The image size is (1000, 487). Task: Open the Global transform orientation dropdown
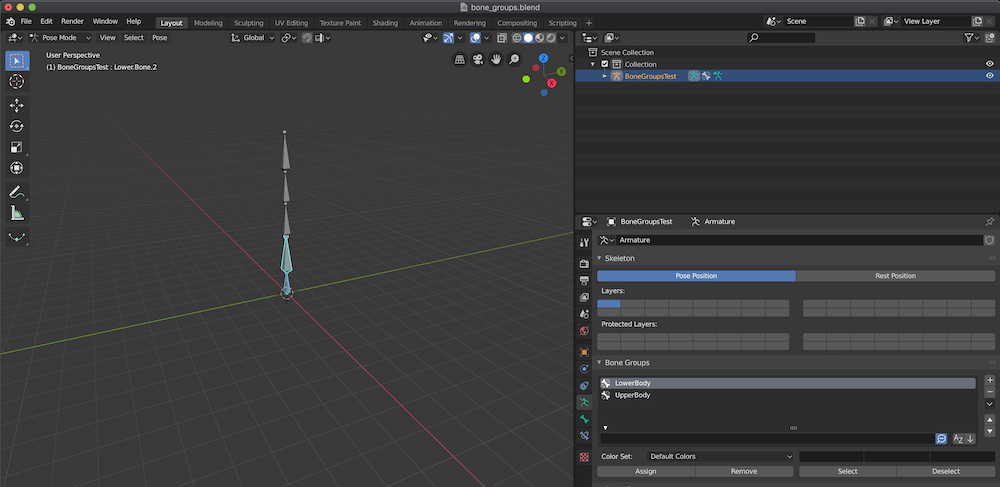[x=253, y=38]
